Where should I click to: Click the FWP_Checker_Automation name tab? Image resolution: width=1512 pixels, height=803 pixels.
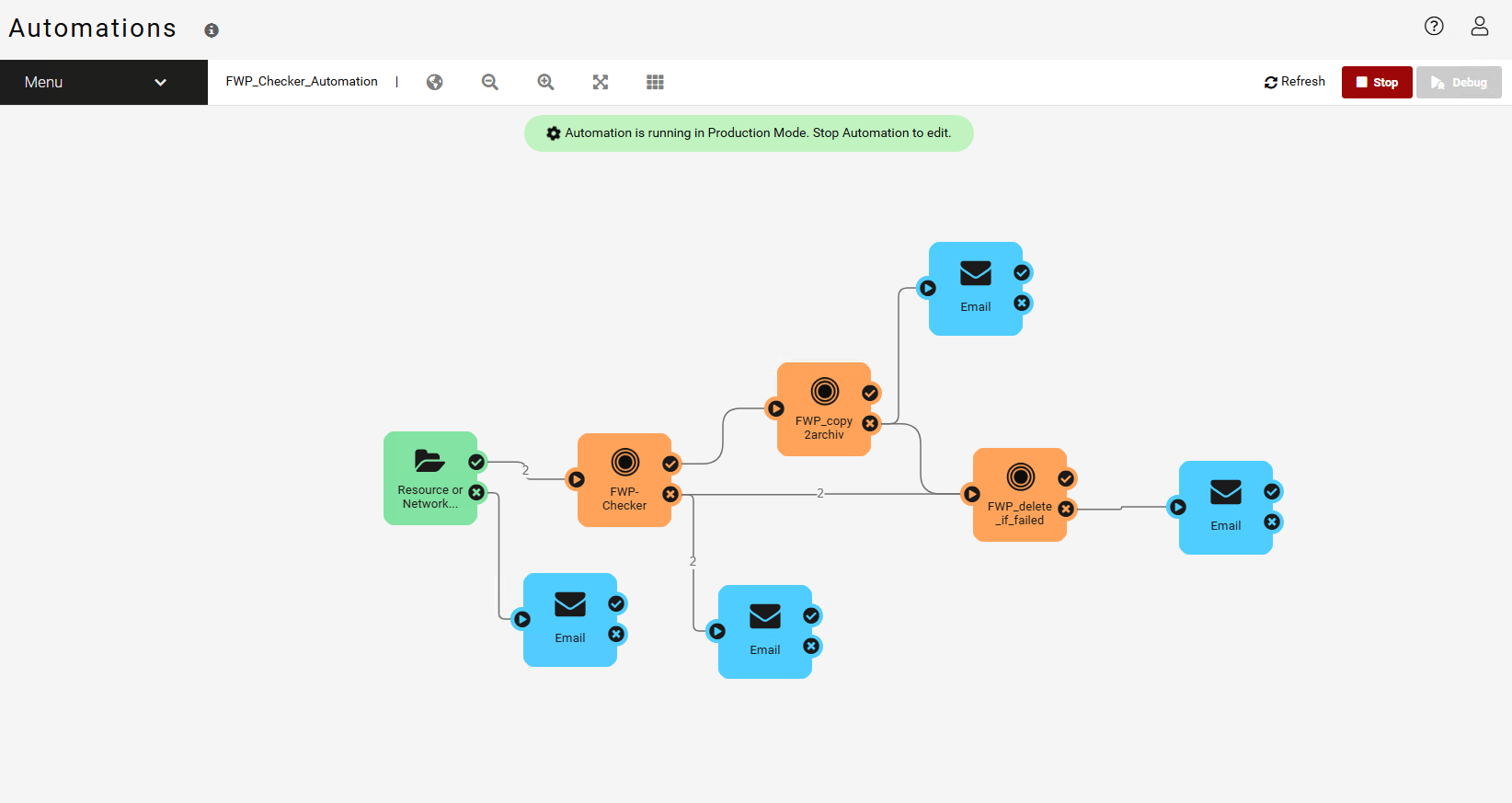302,82
